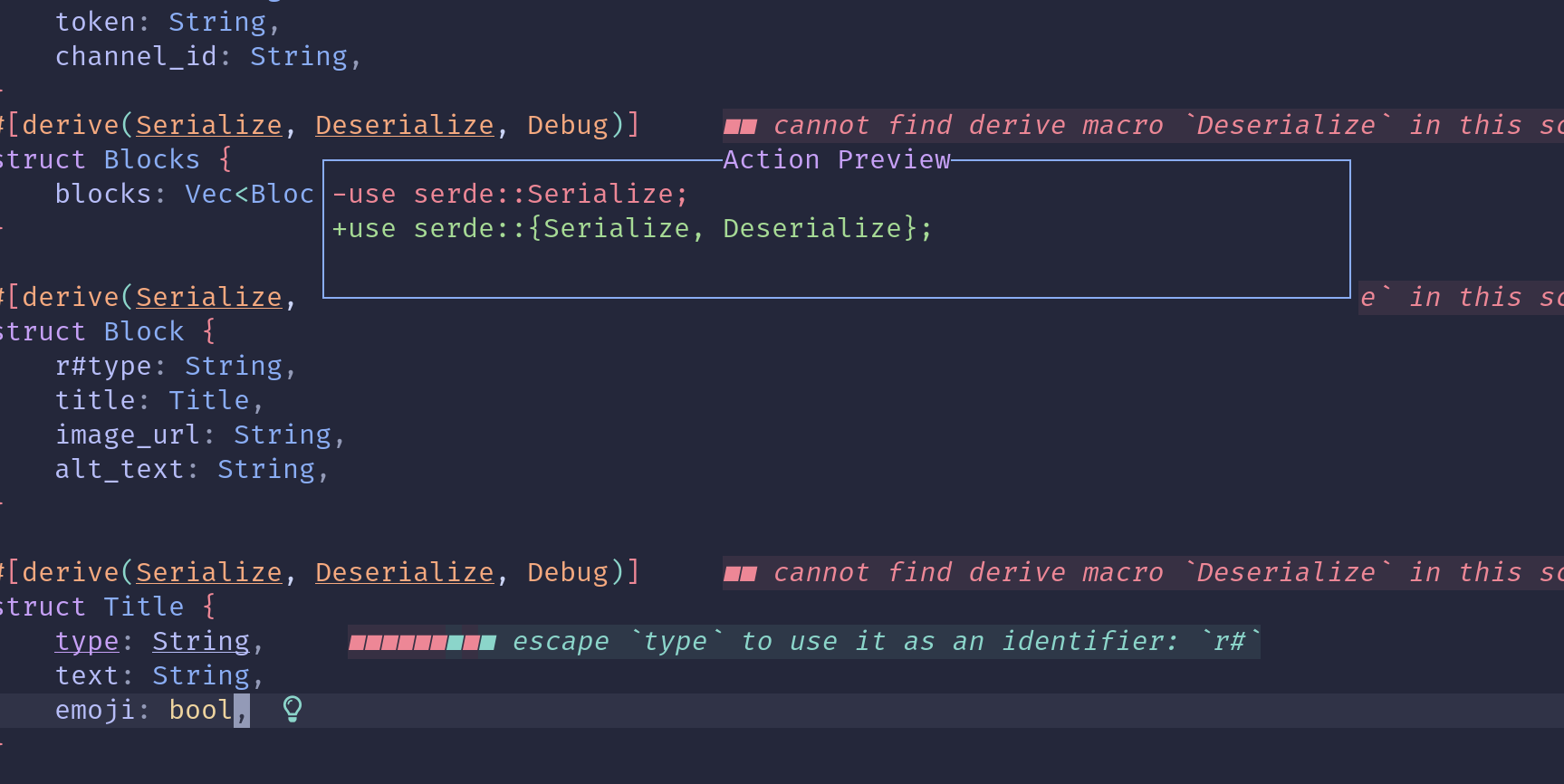This screenshot has height=784, width=1564.
Task: Click the escape `type` identifier hint text
Action: [x=883, y=641]
